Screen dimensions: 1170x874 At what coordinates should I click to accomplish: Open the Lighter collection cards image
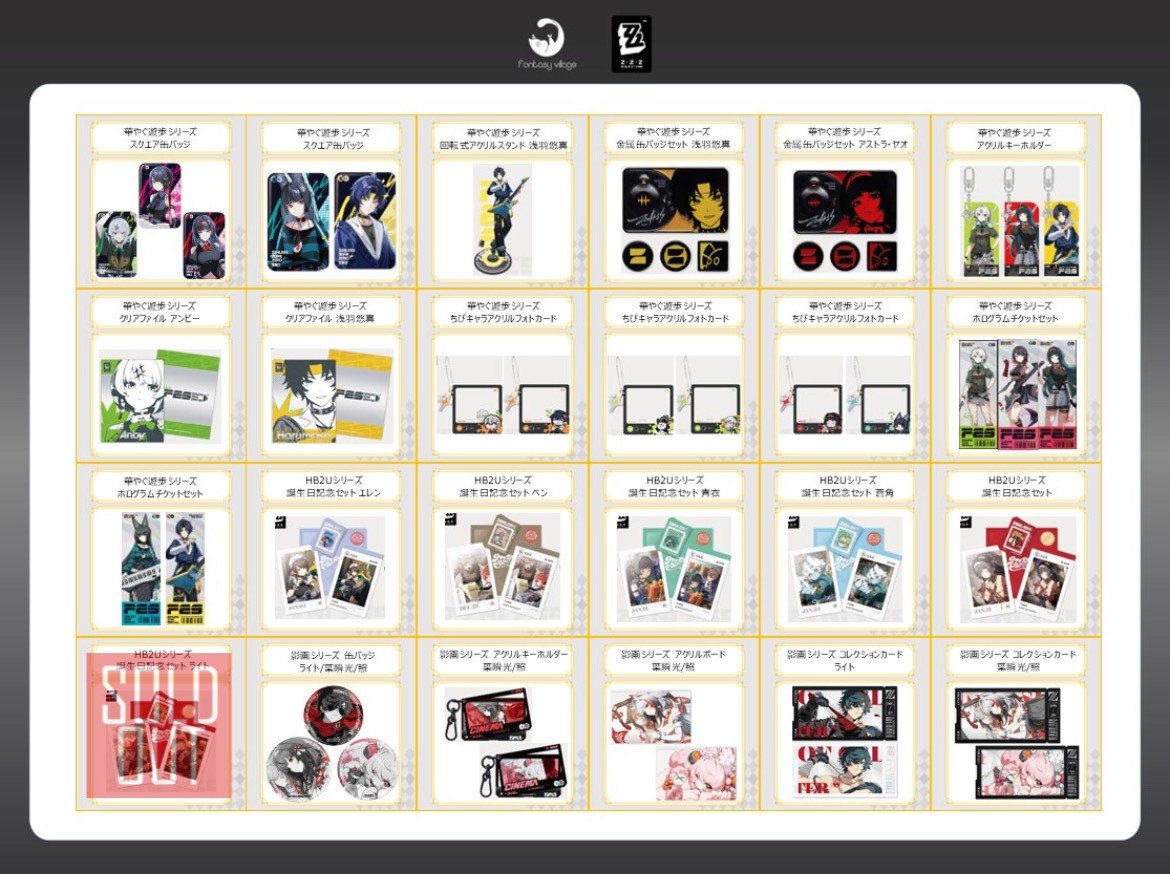(x=845, y=743)
